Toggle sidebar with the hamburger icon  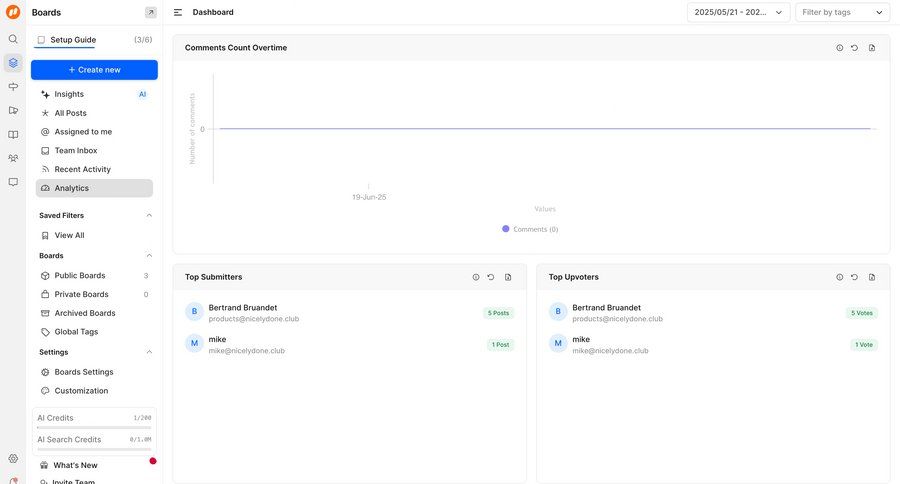[x=178, y=12]
